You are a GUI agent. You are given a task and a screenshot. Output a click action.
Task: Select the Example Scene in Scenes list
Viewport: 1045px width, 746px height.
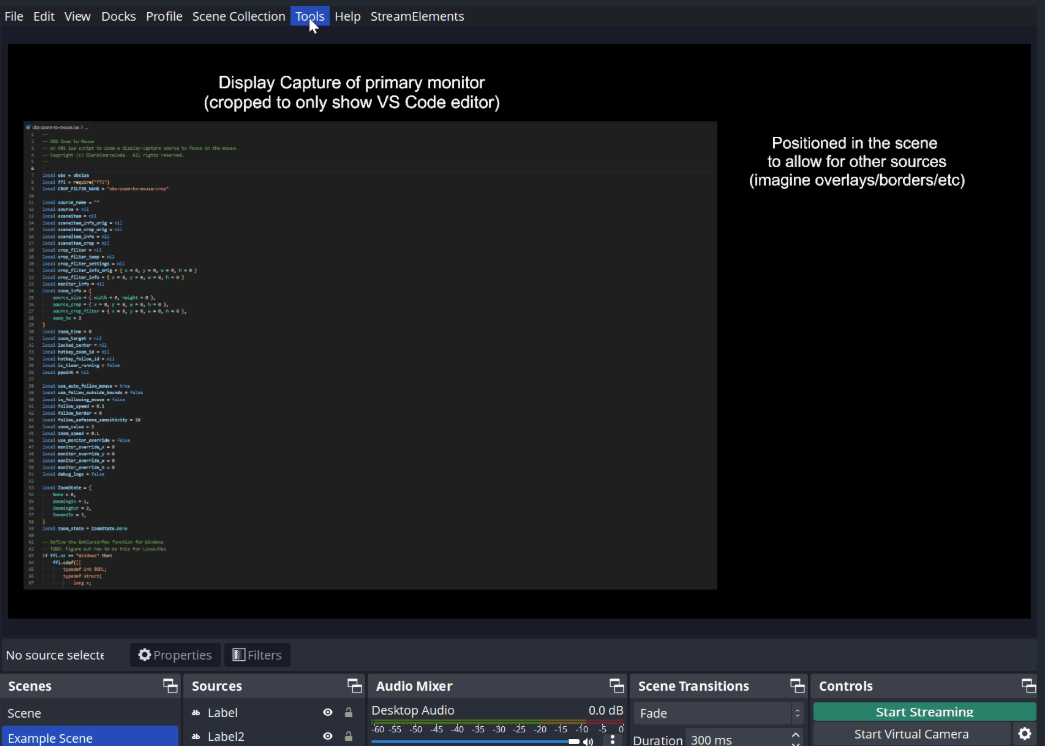pyautogui.click(x=90, y=738)
